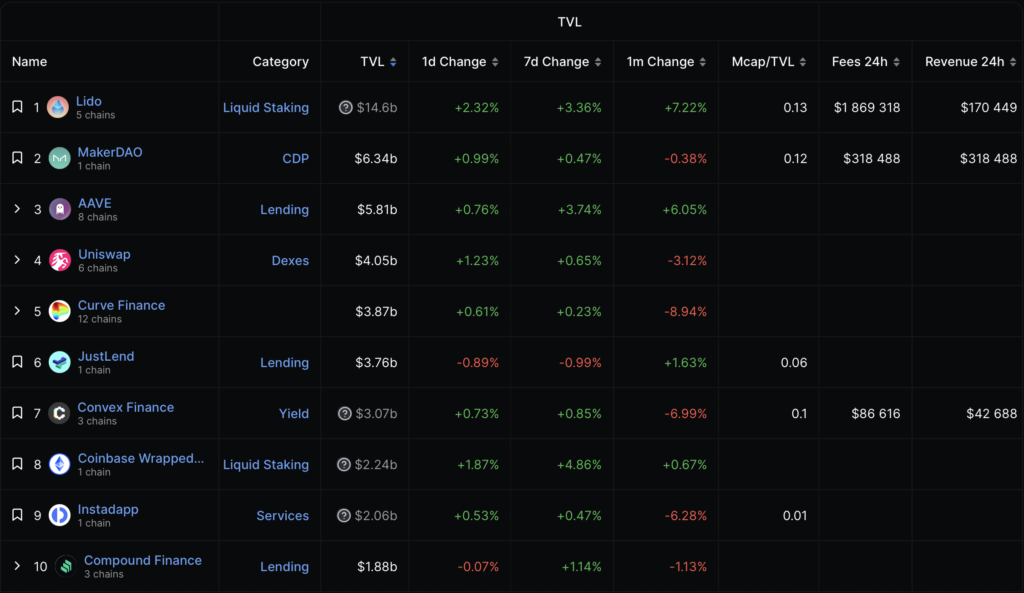The width and height of the screenshot is (1024, 593).
Task: Click the Curve Finance rainbow logo
Action: 60,311
